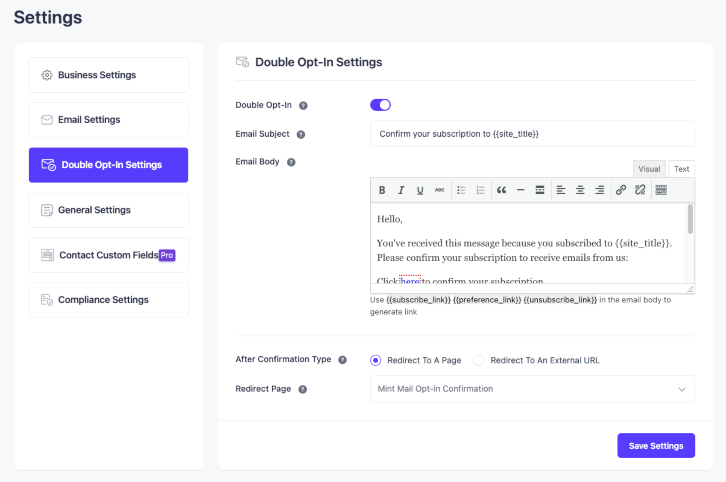Click the Email Settings envelope icon
Screen dimensions: 726x482
pyautogui.click(x=47, y=120)
